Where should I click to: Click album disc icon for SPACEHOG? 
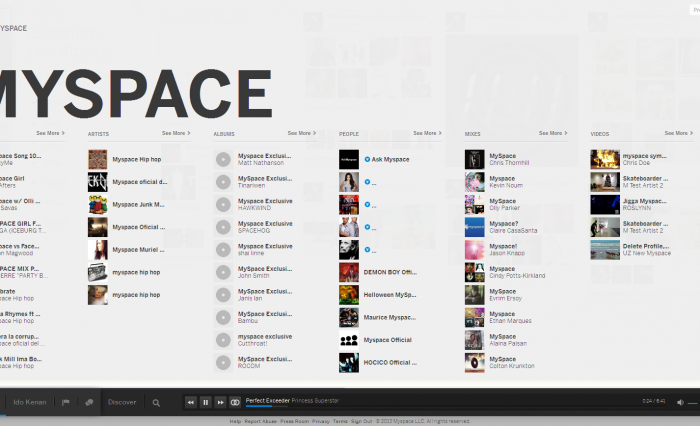pos(223,227)
